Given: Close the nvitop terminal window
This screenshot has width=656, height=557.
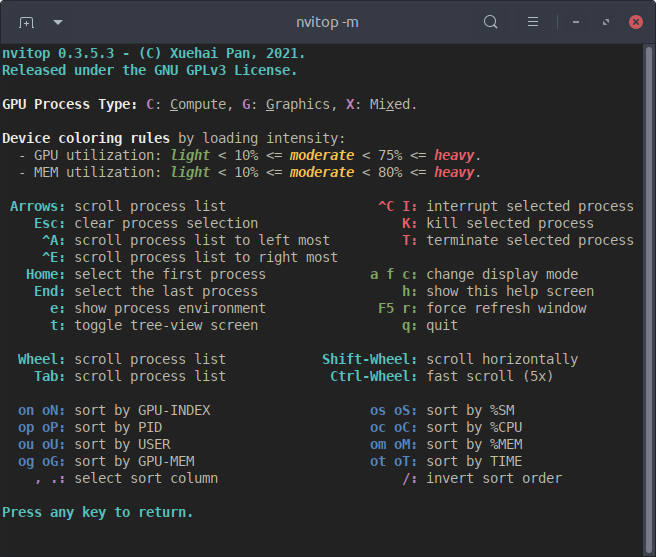Looking at the screenshot, I should [x=636, y=22].
